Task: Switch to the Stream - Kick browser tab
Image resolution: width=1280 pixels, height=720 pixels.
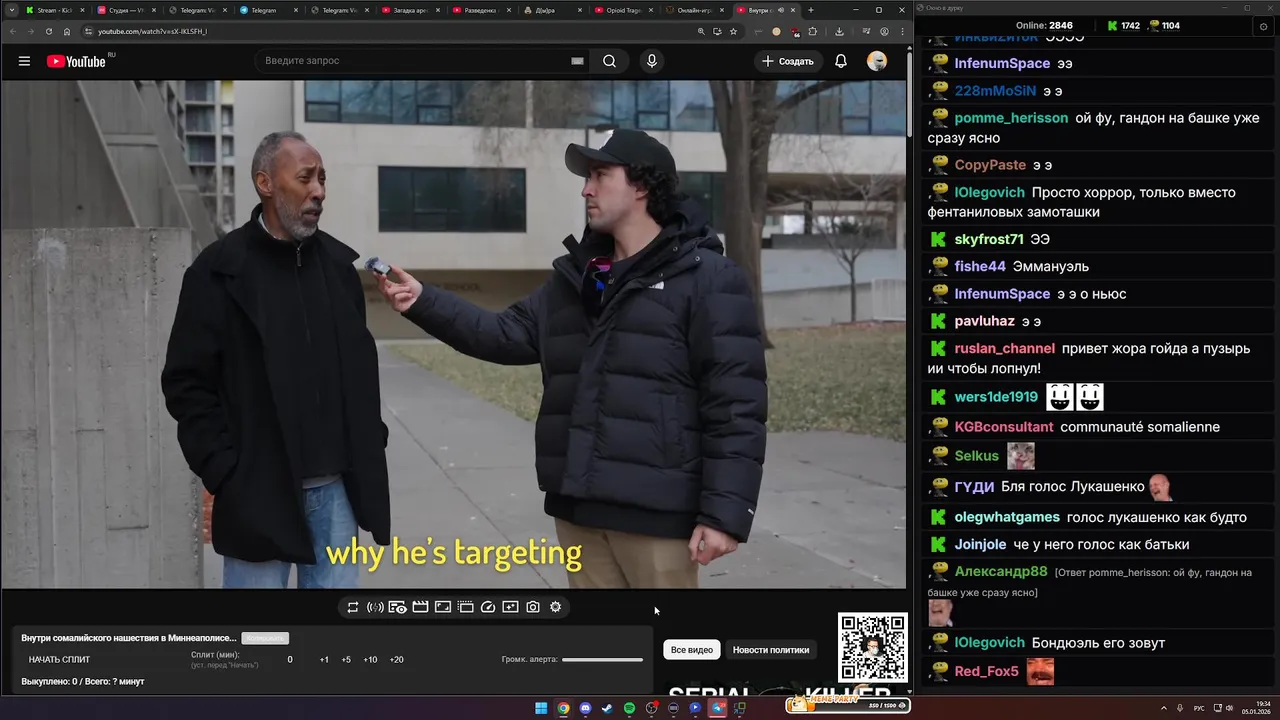Action: click(54, 10)
